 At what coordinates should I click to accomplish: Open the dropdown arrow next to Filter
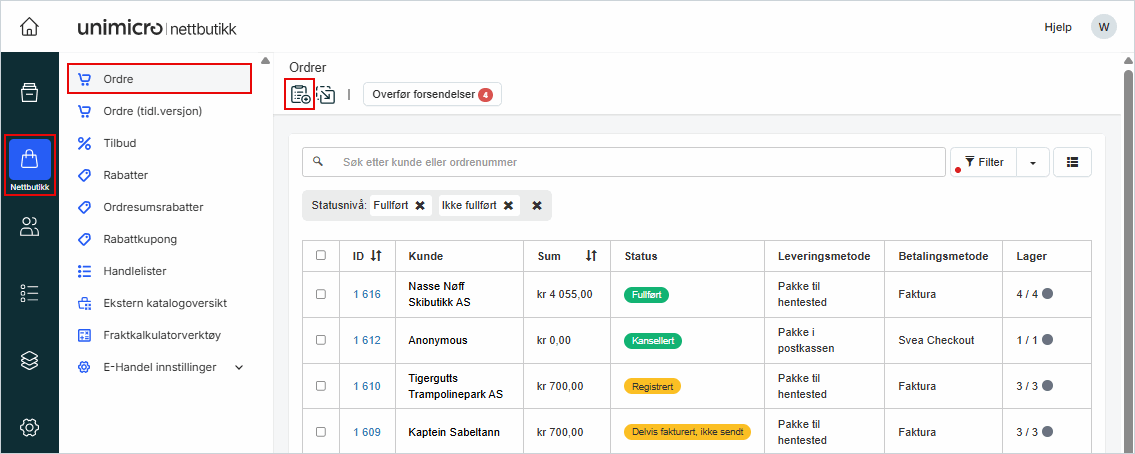1031,162
